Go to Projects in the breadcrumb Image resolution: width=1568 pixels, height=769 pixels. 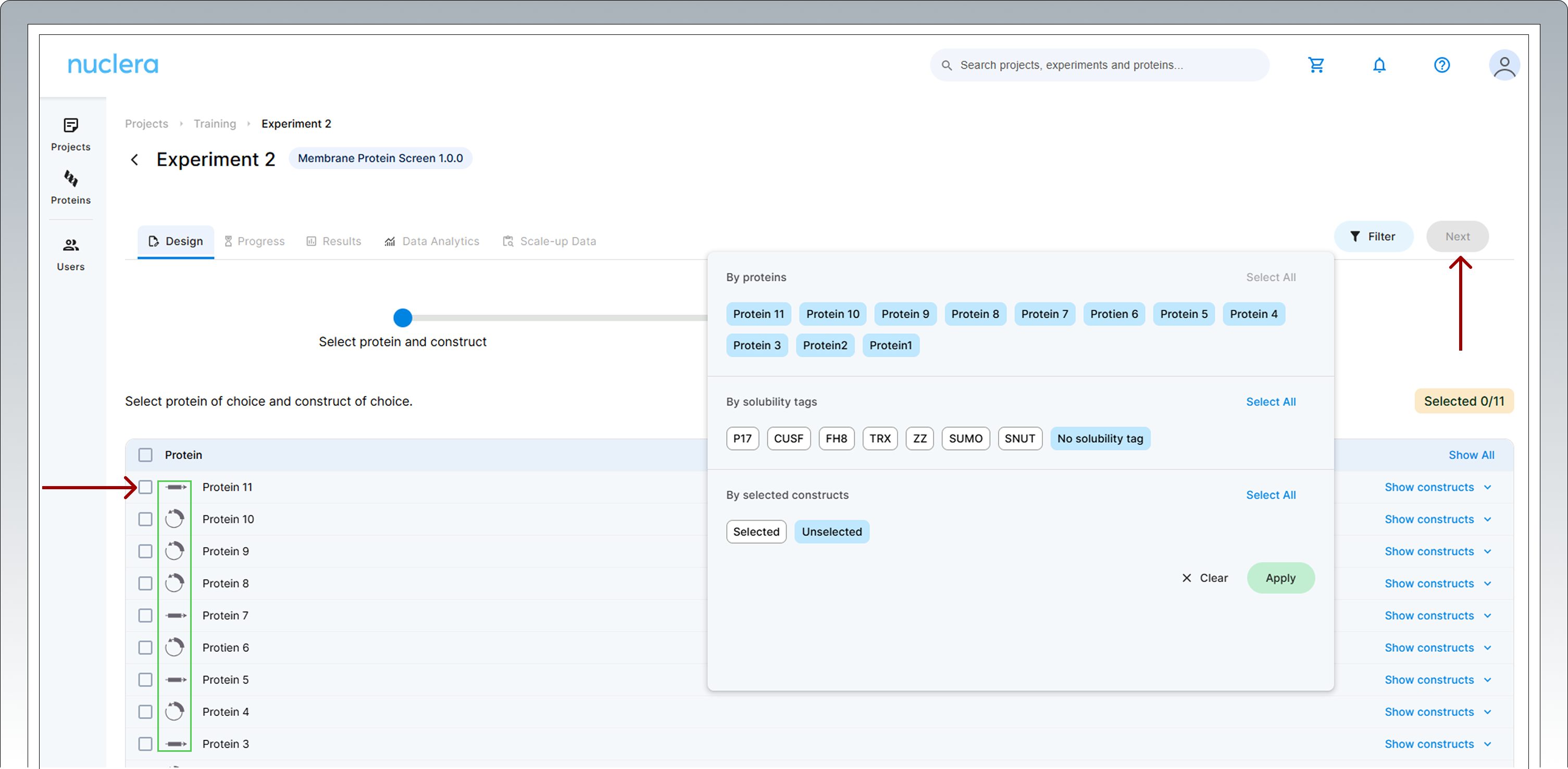click(146, 123)
